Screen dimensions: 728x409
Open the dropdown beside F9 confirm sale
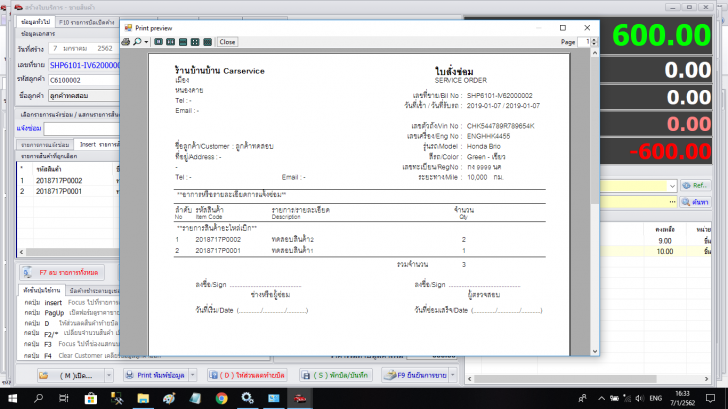click(x=453, y=375)
